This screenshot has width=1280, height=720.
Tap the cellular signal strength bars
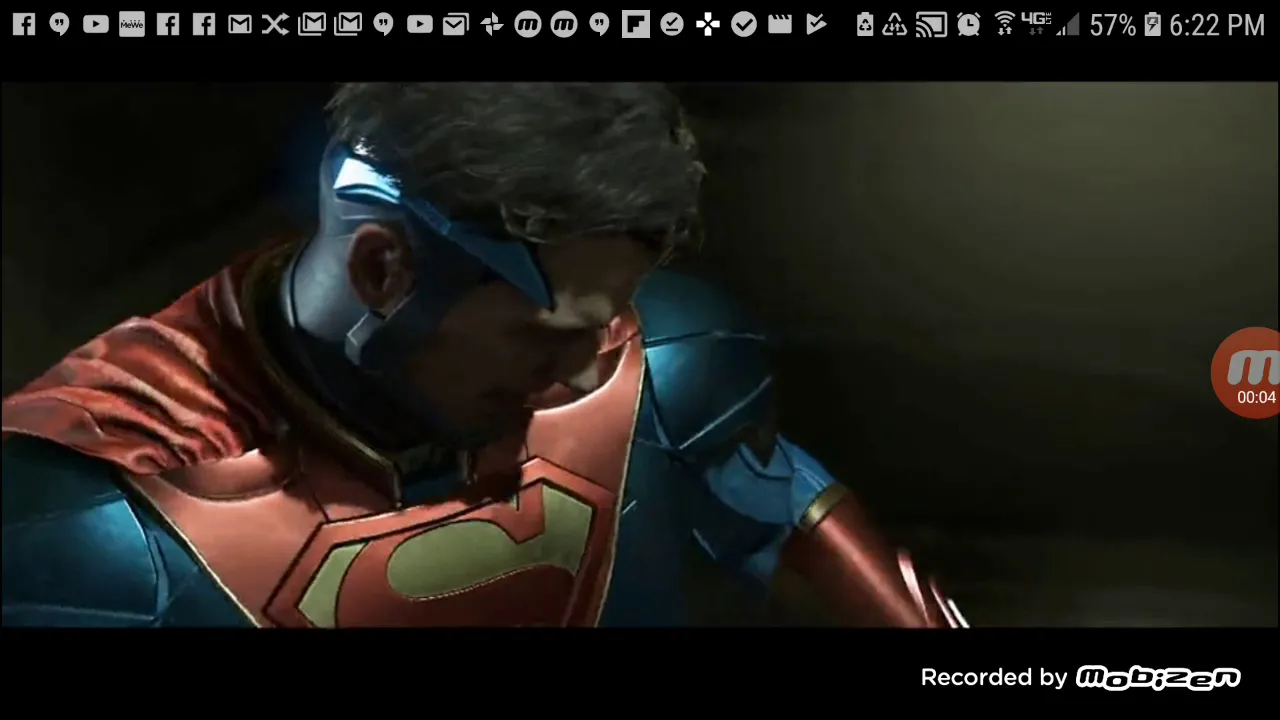point(1069,24)
